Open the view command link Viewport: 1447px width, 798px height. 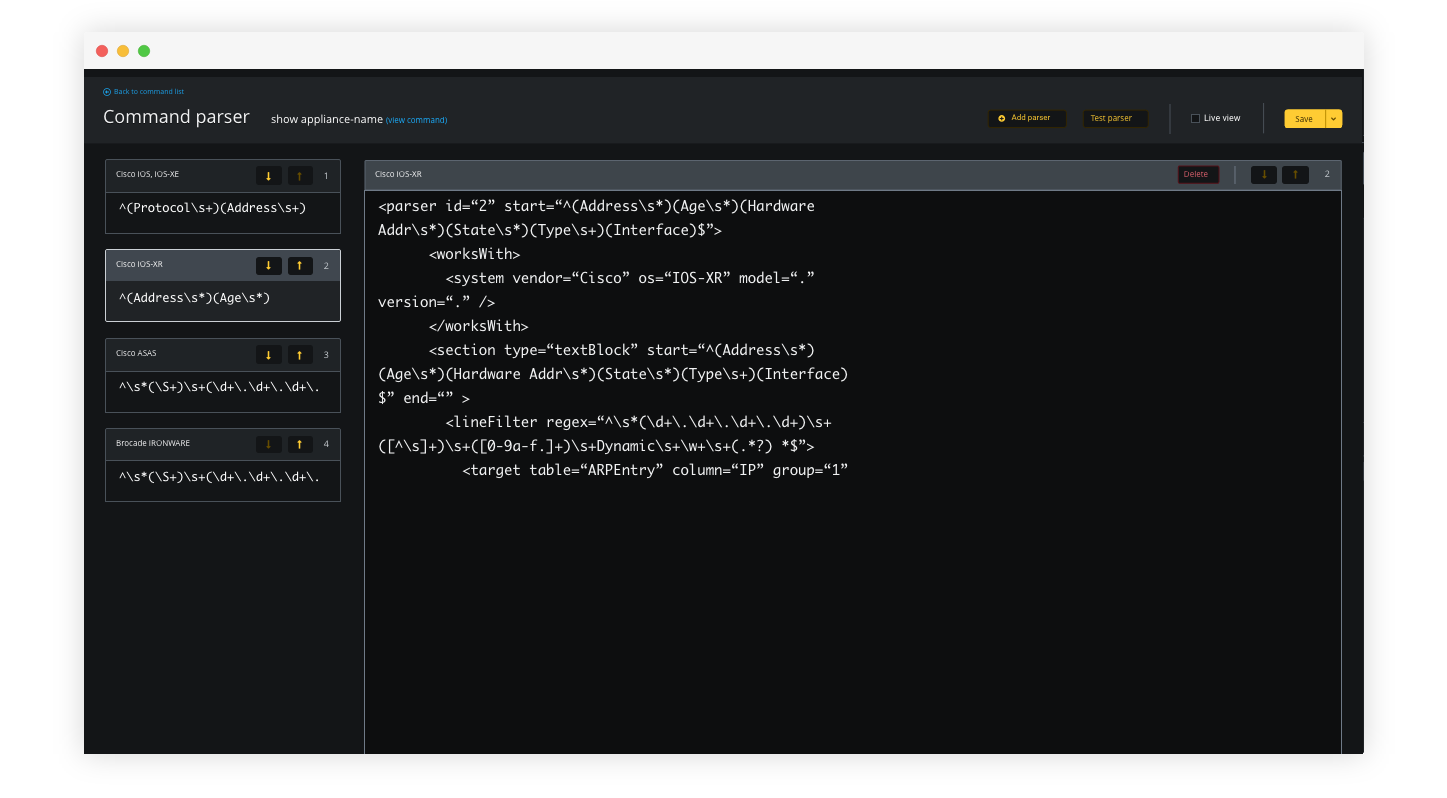[416, 120]
